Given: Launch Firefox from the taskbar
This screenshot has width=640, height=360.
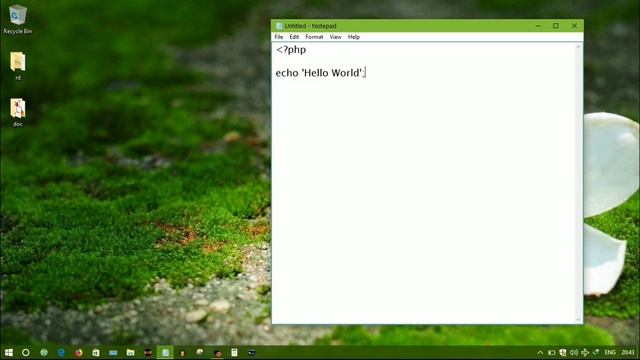Looking at the screenshot, I should pos(78,352).
